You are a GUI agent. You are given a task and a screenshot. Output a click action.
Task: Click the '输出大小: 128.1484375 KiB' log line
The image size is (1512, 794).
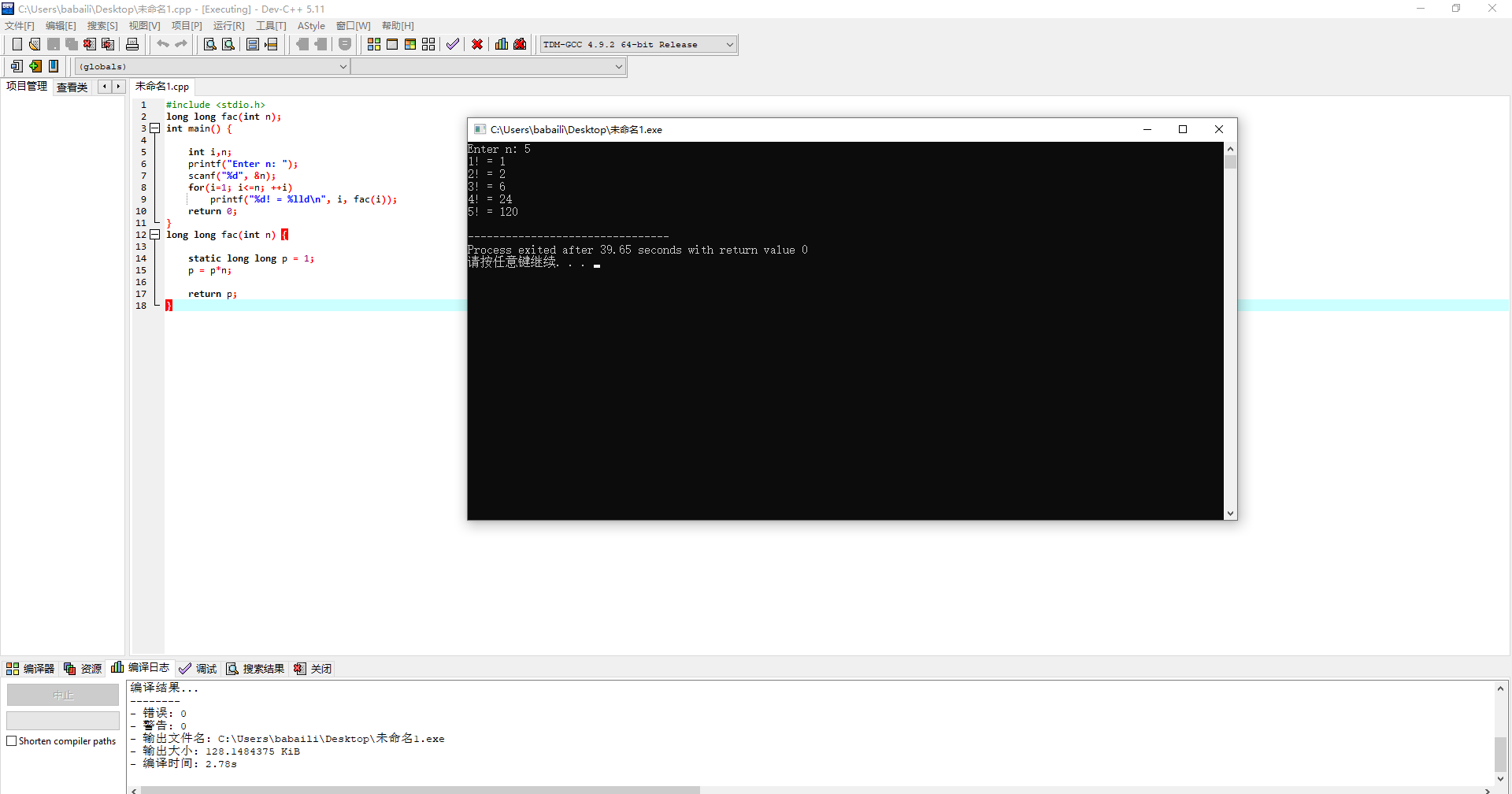(221, 751)
